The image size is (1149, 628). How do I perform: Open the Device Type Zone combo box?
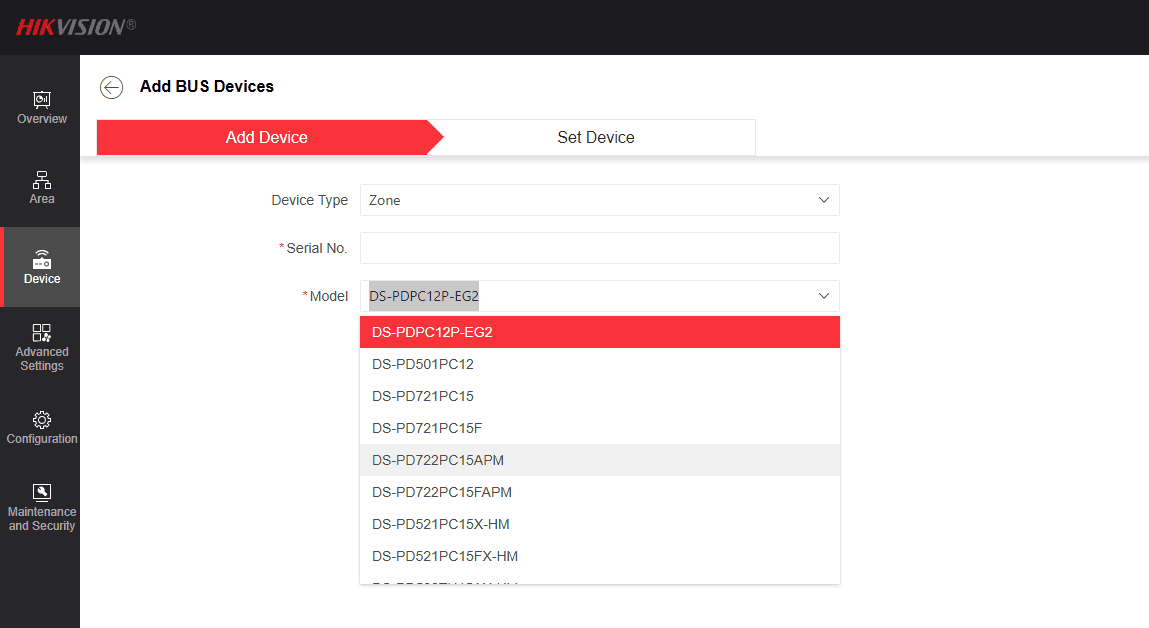(x=599, y=200)
